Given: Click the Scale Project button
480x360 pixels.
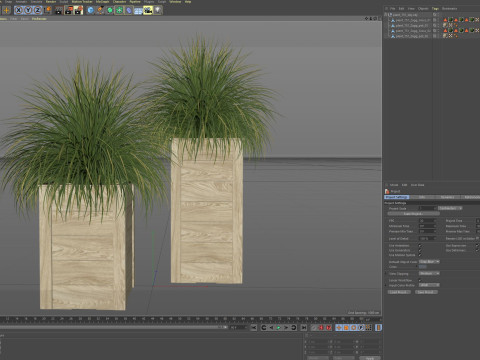Looking at the screenshot, I should point(414,214).
